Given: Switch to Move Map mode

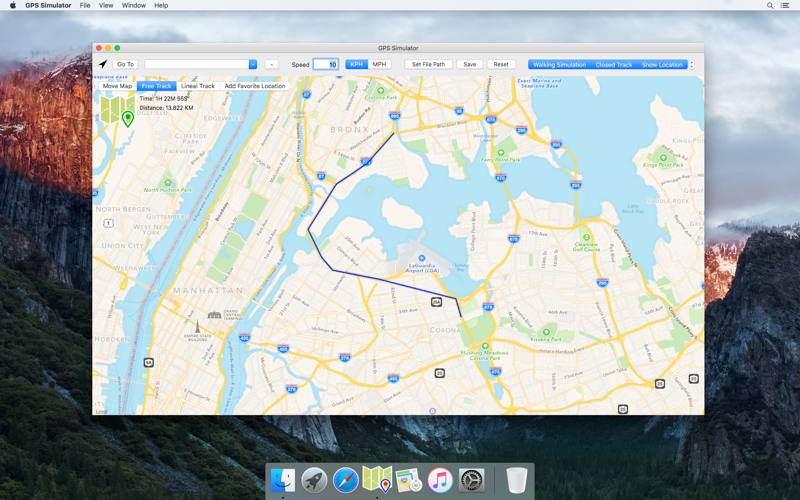Looking at the screenshot, I should [x=117, y=86].
